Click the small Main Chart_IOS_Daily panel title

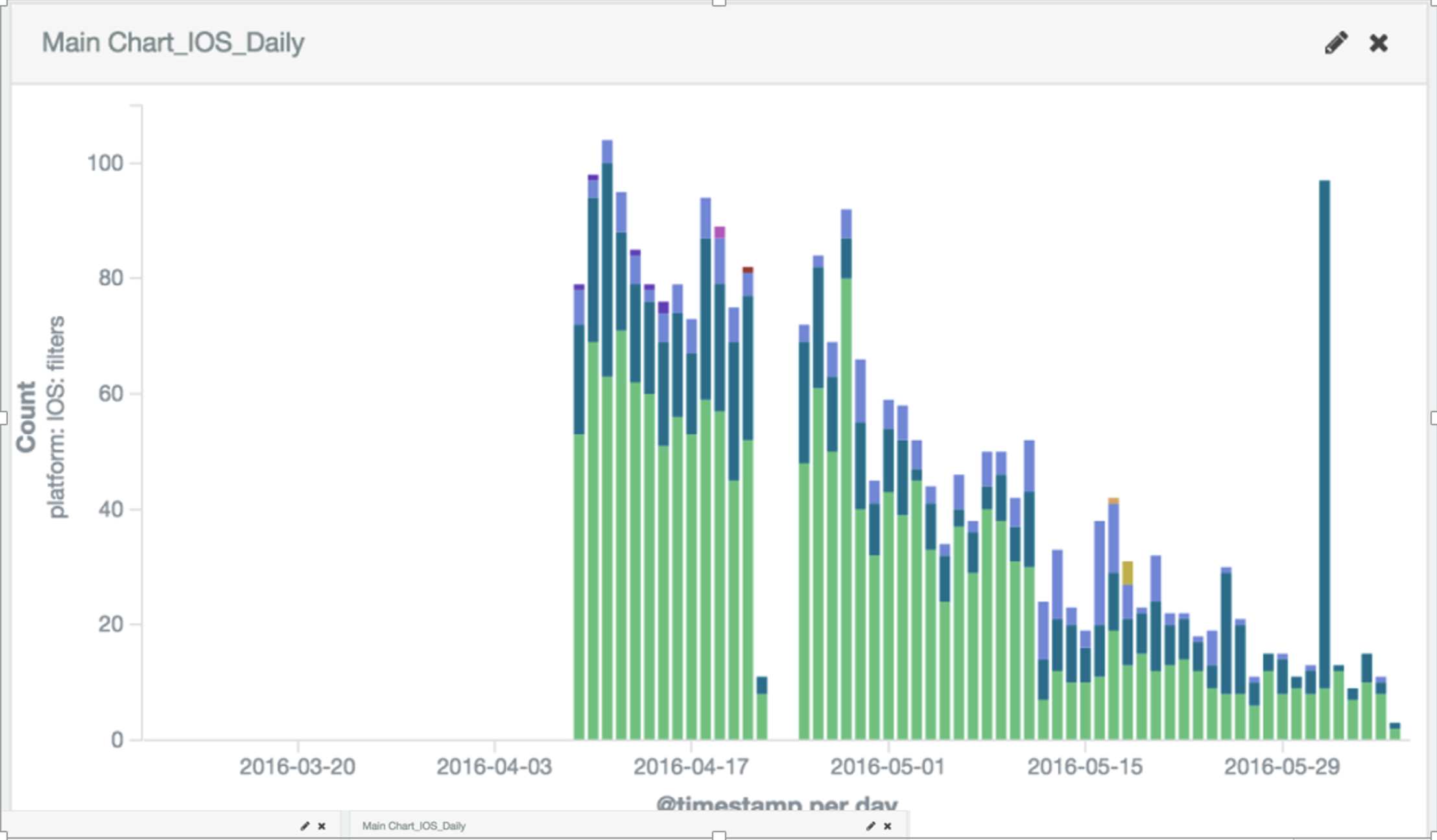(414, 826)
